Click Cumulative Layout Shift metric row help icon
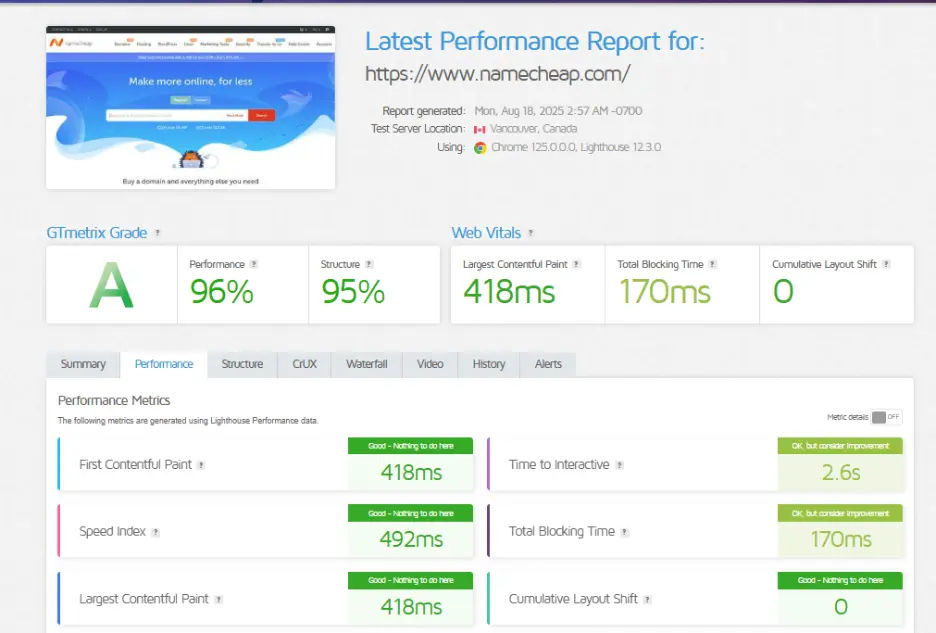Screen dimensions: 936x633 647,600
